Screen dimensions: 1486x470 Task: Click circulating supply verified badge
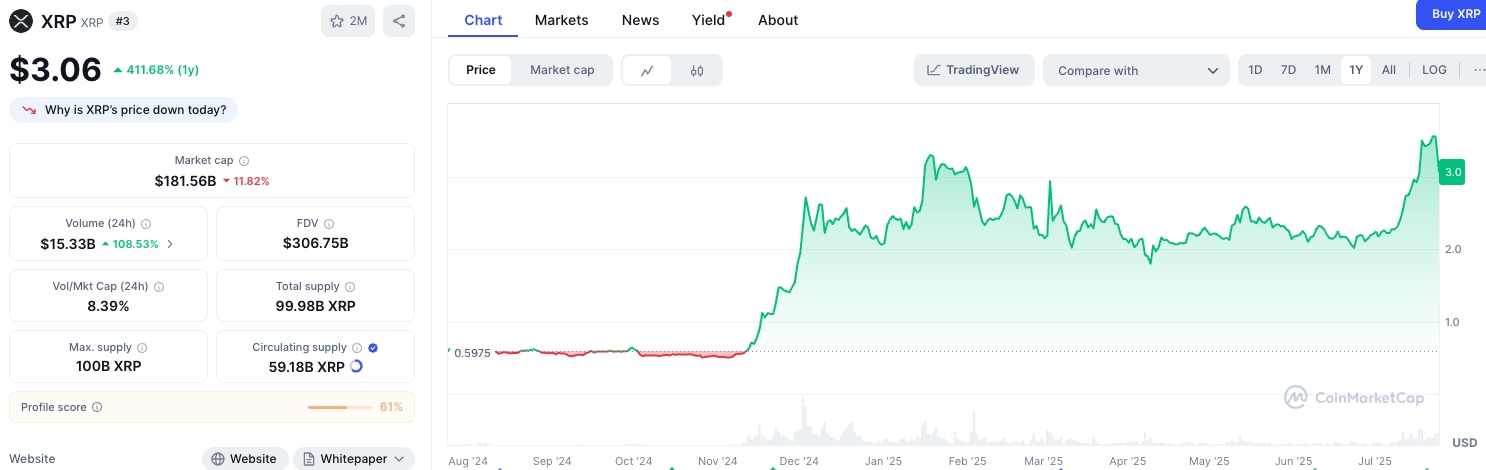(x=373, y=347)
